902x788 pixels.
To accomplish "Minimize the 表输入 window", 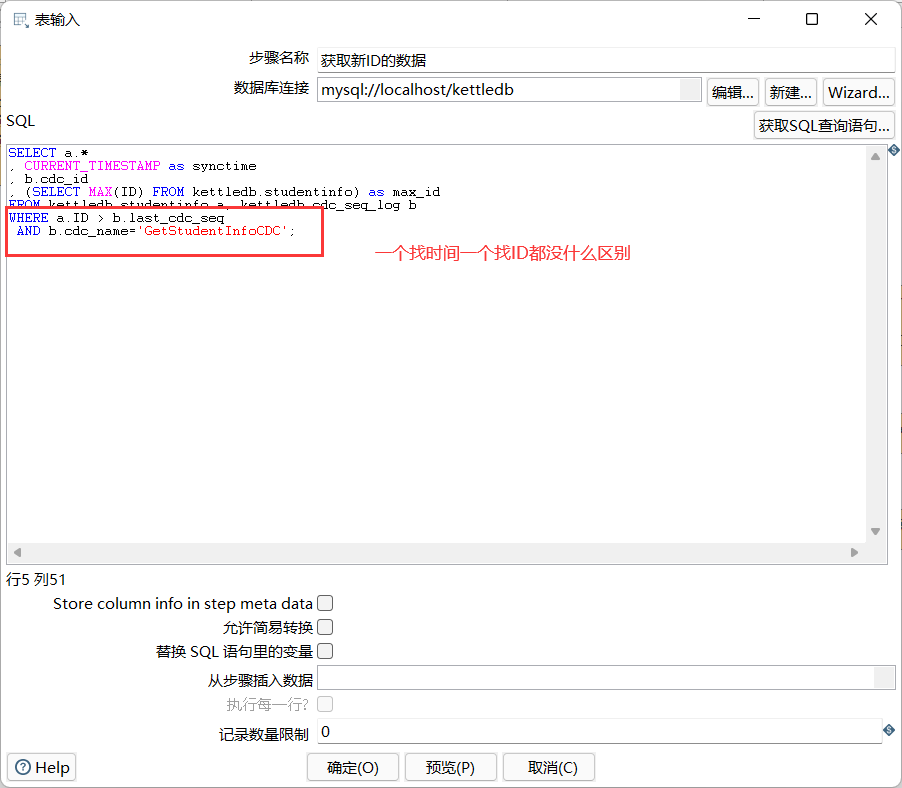I will pyautogui.click(x=754, y=19).
